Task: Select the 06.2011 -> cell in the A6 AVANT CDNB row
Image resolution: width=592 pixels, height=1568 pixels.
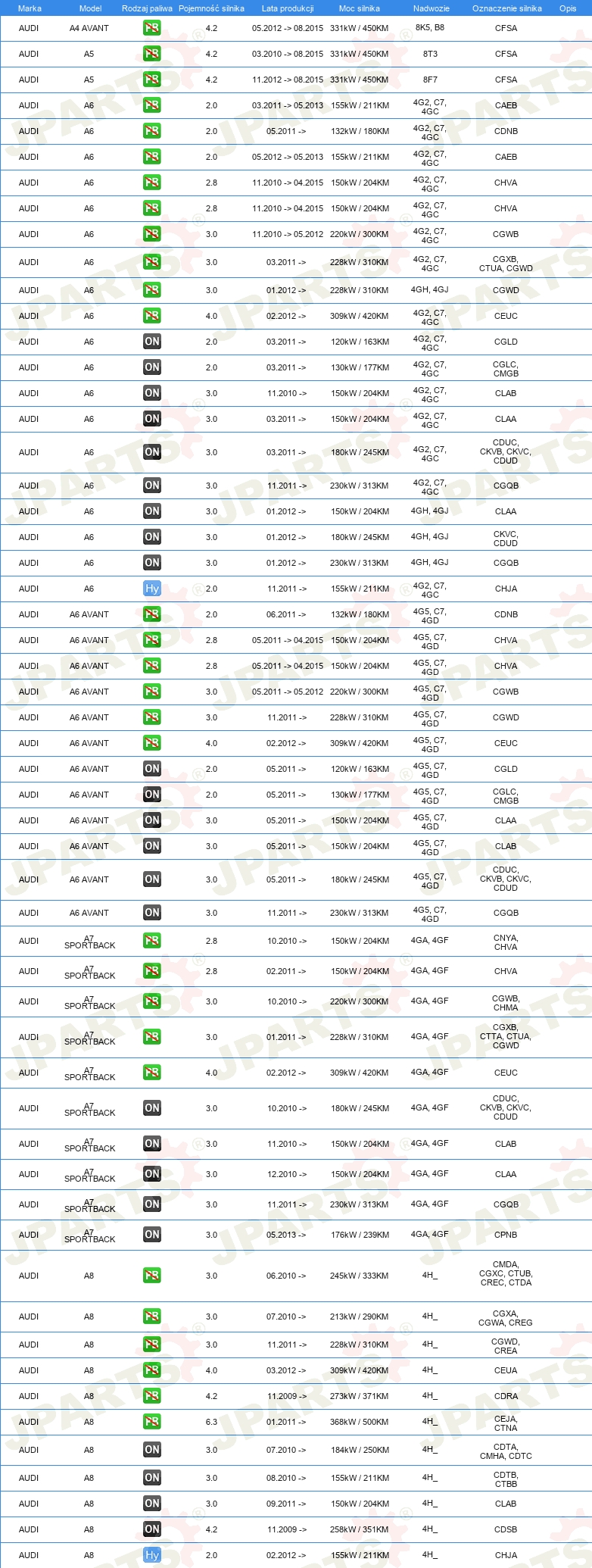Action: coord(286,614)
